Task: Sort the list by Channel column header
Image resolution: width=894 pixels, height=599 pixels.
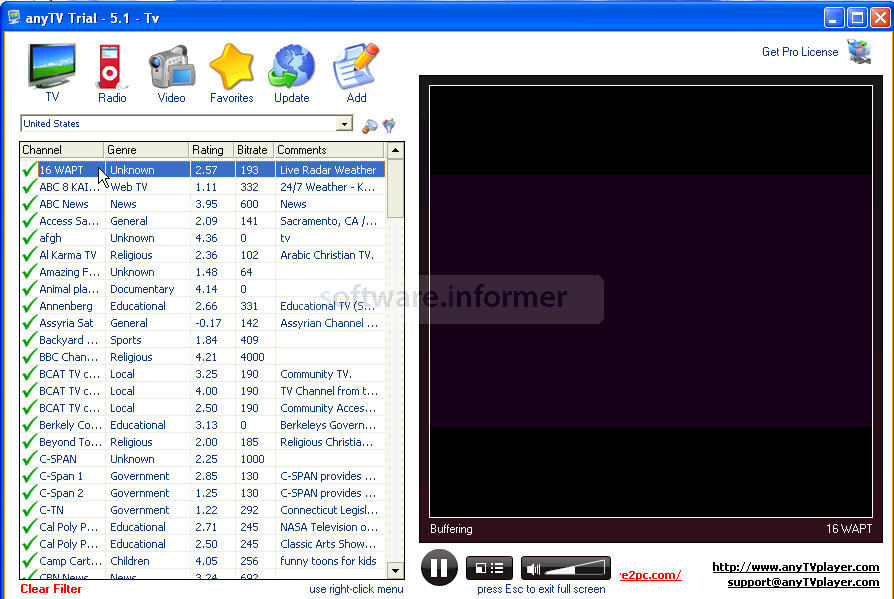Action: [x=62, y=150]
